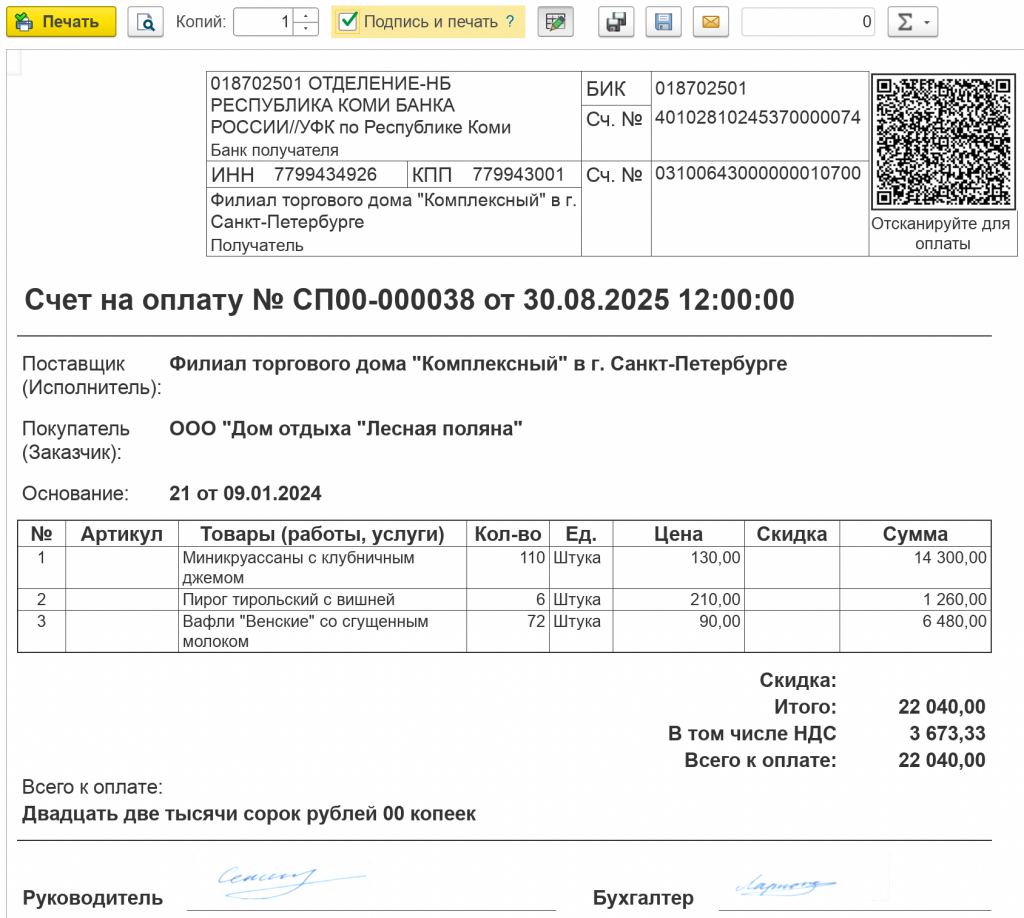Image resolution: width=1024 pixels, height=918 pixels.
Task: Click the Копий number input field
Action: (263, 22)
